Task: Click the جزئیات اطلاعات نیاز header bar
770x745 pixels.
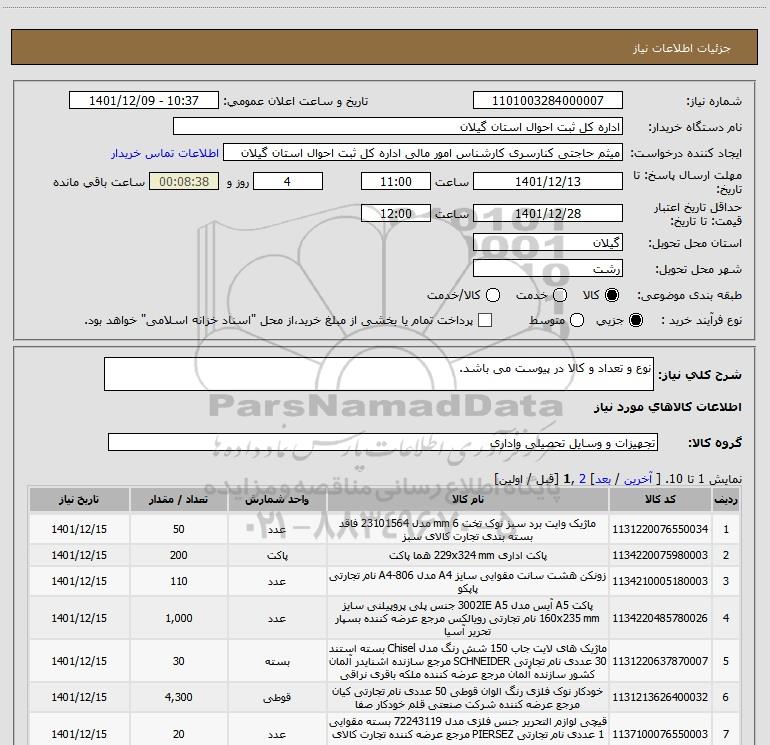Action: coord(385,47)
